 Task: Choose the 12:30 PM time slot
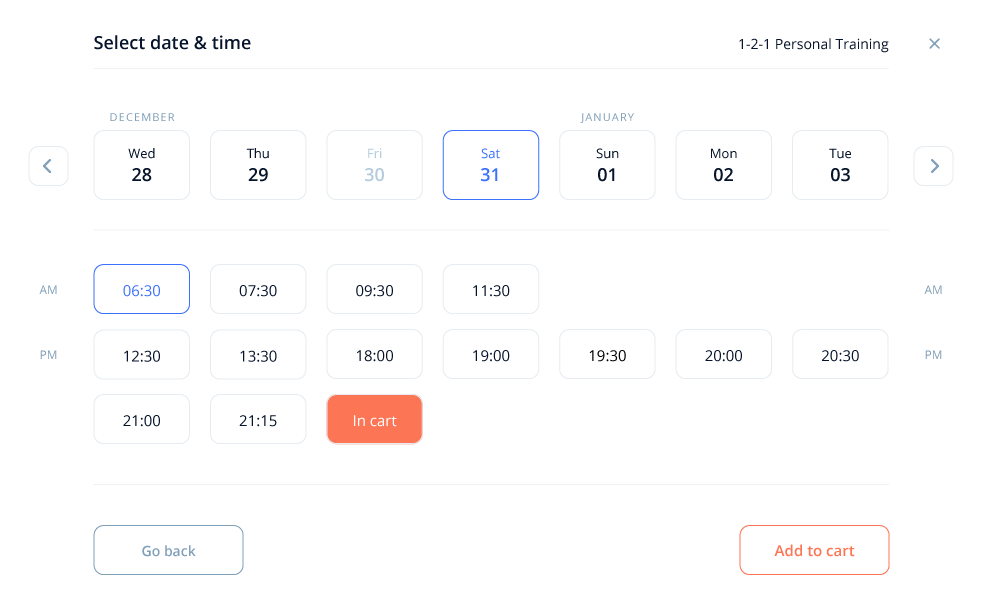tap(141, 354)
